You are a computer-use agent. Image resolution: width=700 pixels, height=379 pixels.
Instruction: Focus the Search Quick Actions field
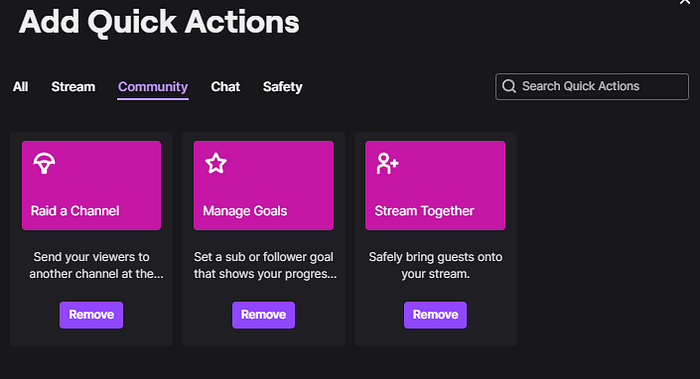click(x=592, y=87)
